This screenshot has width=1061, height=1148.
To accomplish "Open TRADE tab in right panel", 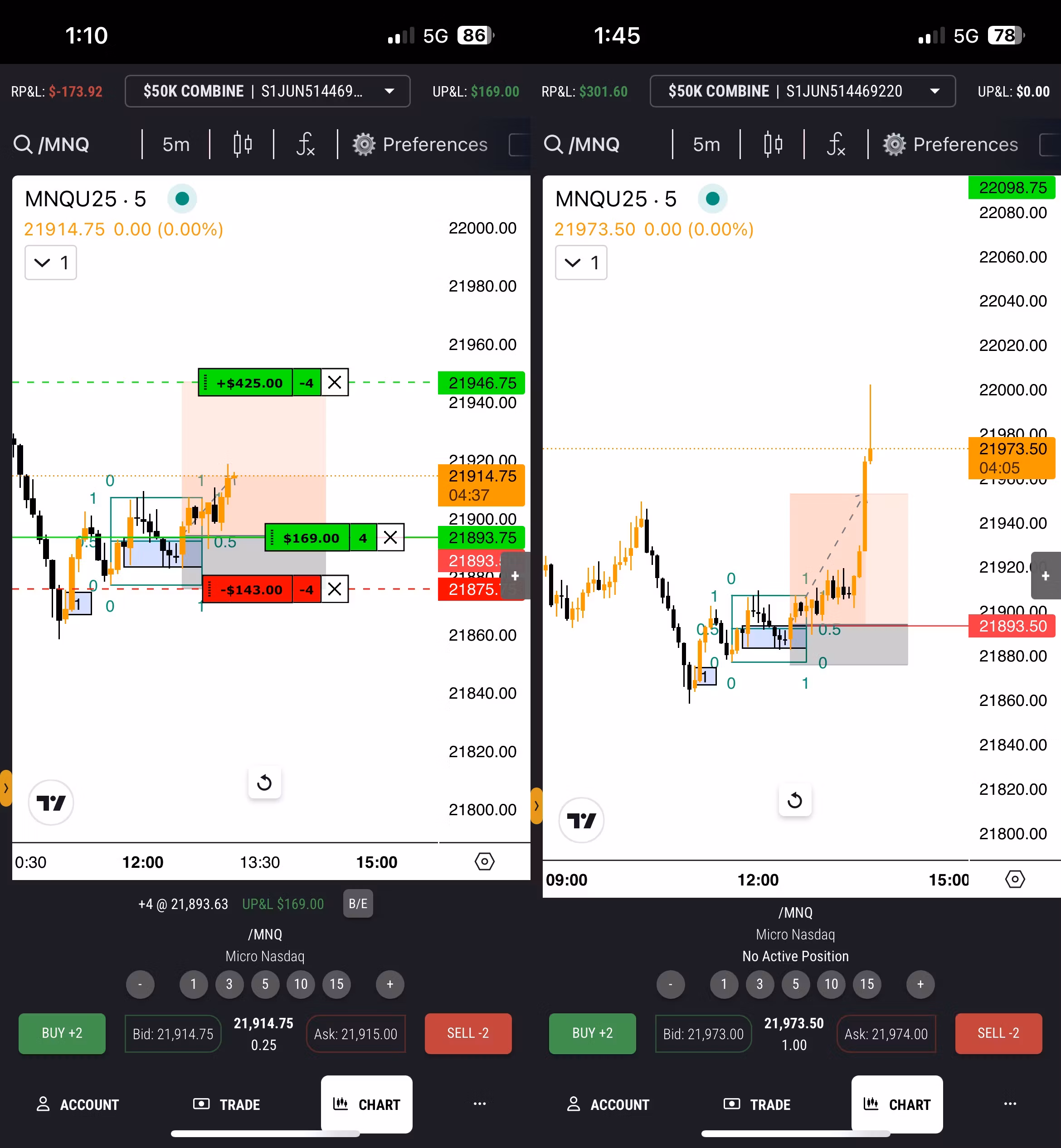I will pyautogui.click(x=758, y=1104).
